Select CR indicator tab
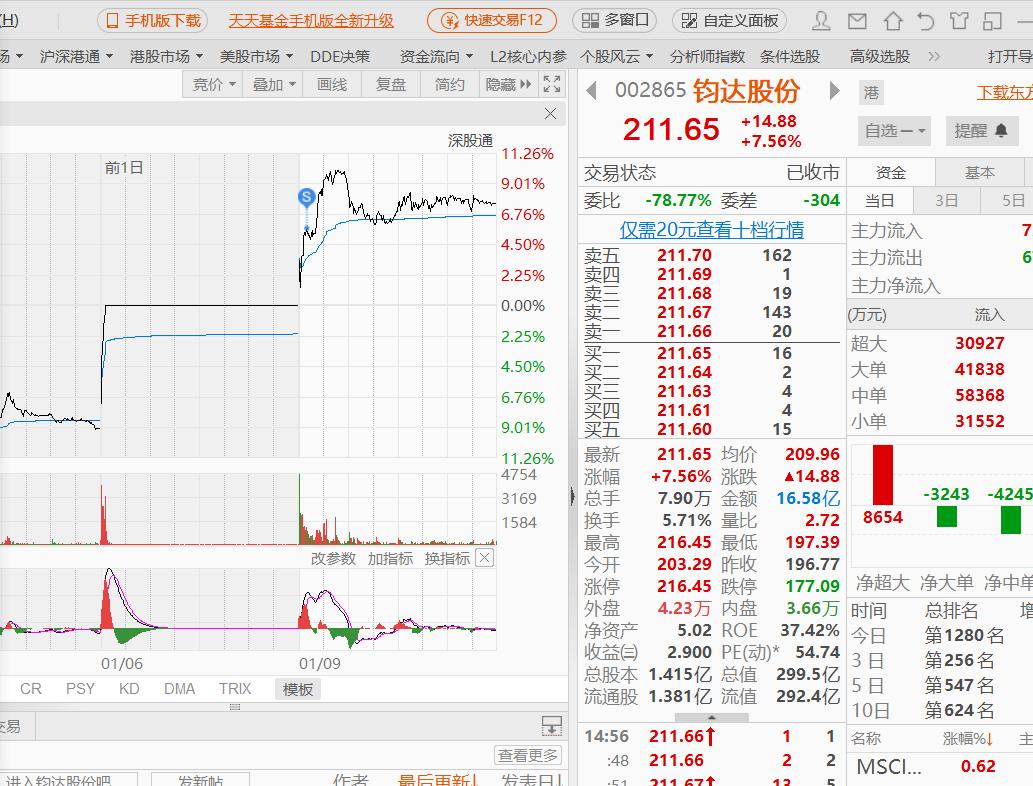The image size is (1033, 786). click(x=31, y=688)
